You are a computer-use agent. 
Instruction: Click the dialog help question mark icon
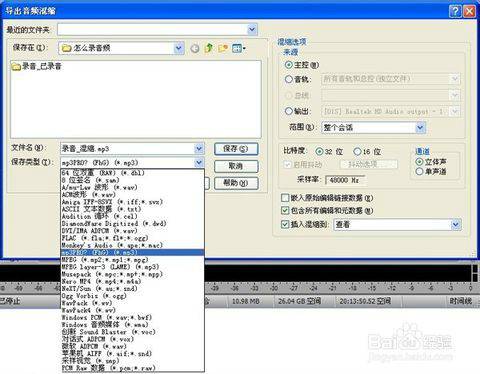click(x=455, y=11)
